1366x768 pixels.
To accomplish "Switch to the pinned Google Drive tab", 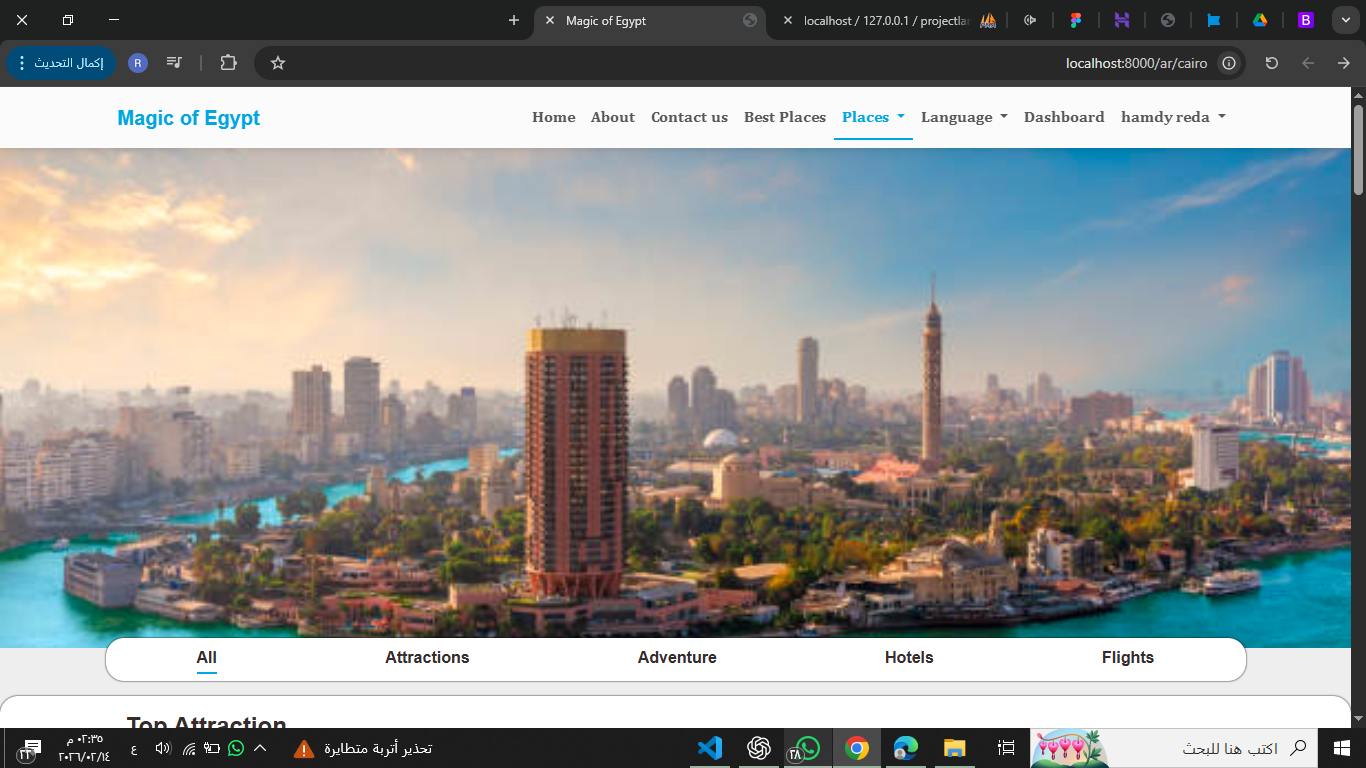I will pyautogui.click(x=1260, y=20).
